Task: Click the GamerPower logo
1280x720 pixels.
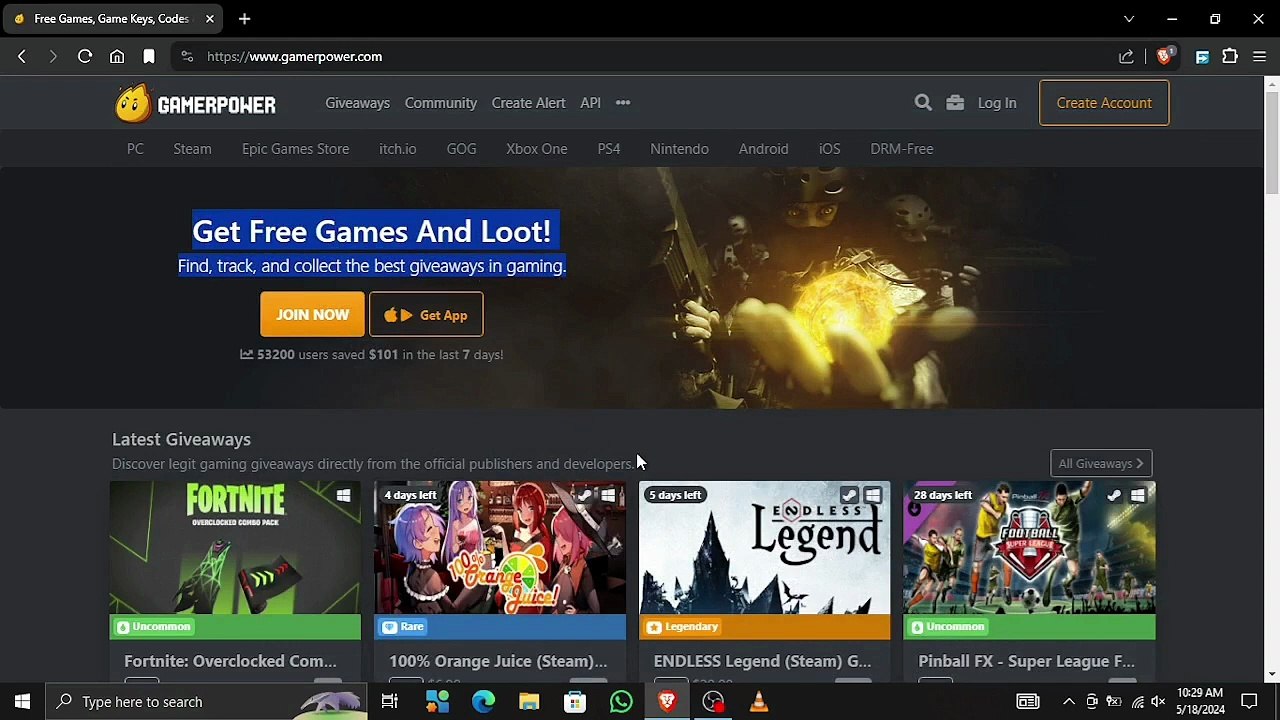Action: click(x=195, y=103)
